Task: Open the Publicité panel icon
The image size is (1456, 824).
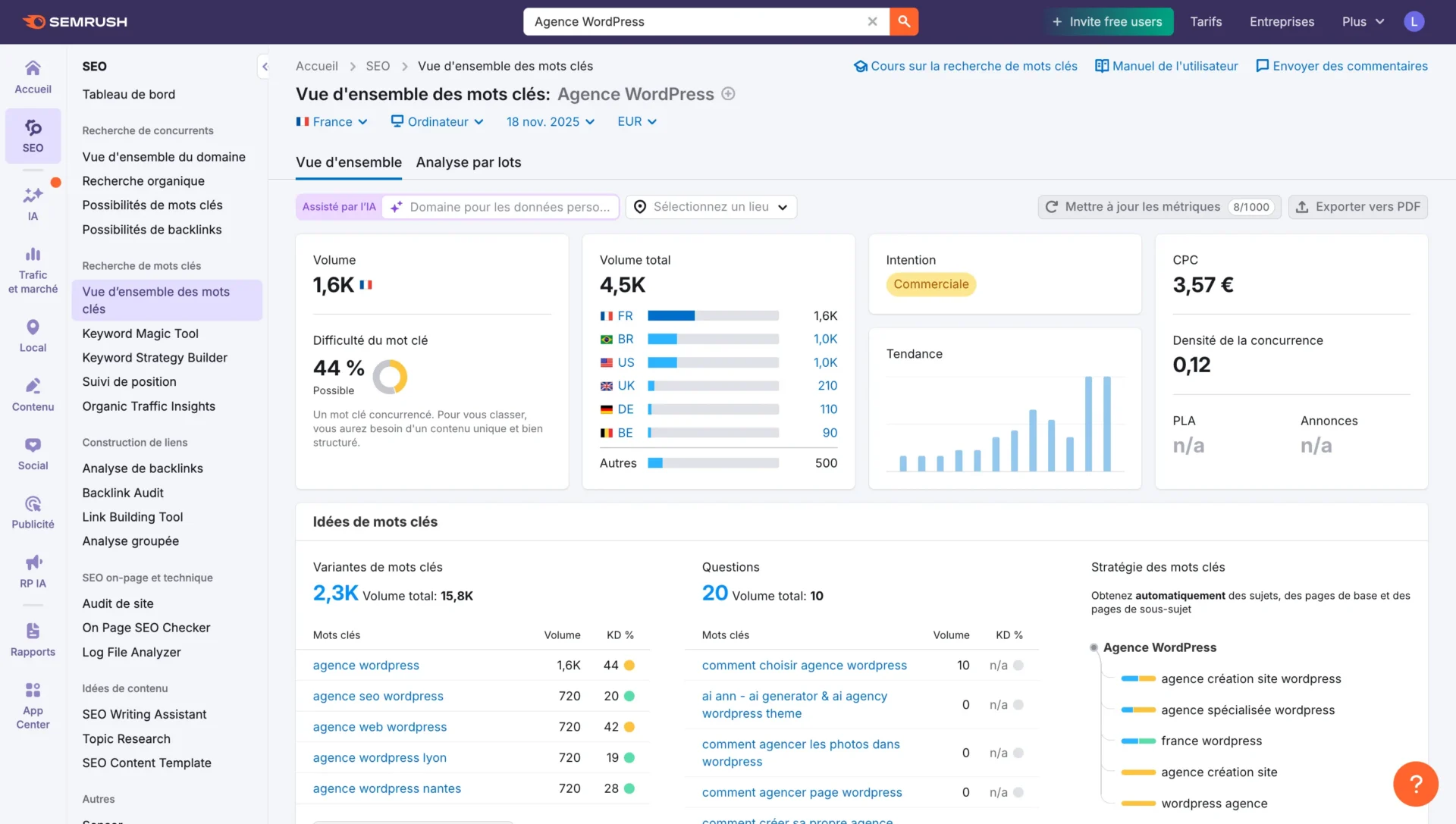Action: [x=32, y=508]
